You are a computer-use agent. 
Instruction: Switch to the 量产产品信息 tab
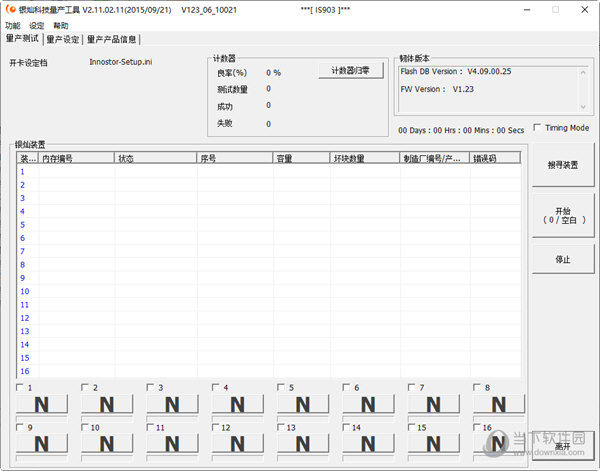[x=111, y=39]
